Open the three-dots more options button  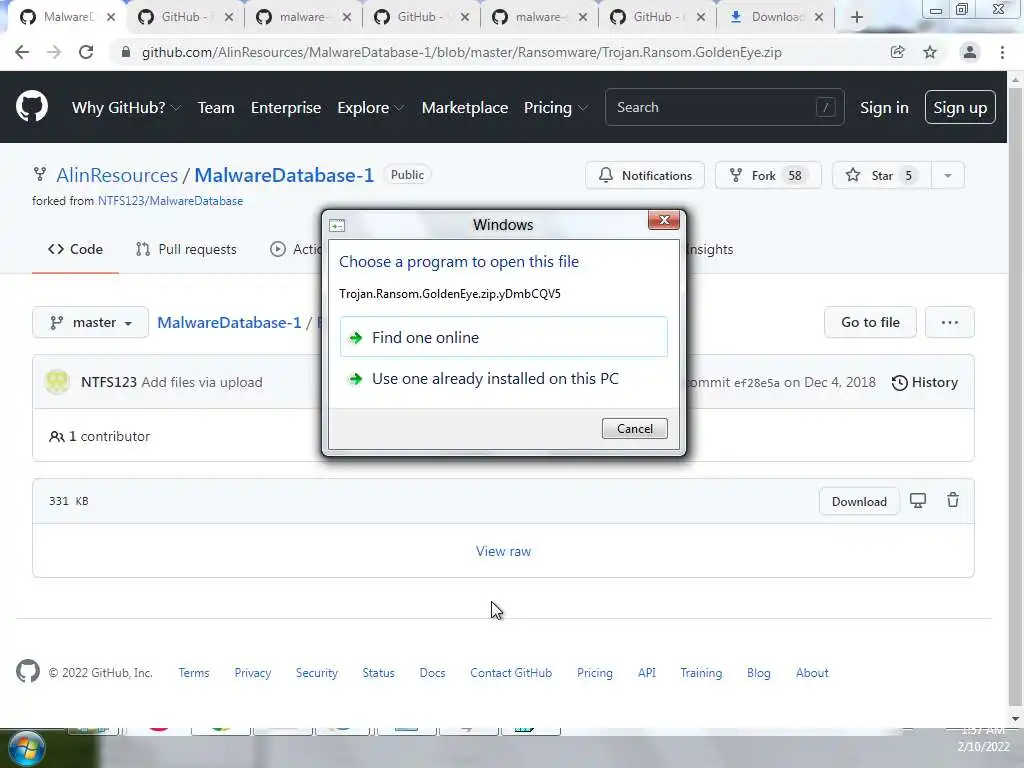pyautogui.click(x=950, y=322)
